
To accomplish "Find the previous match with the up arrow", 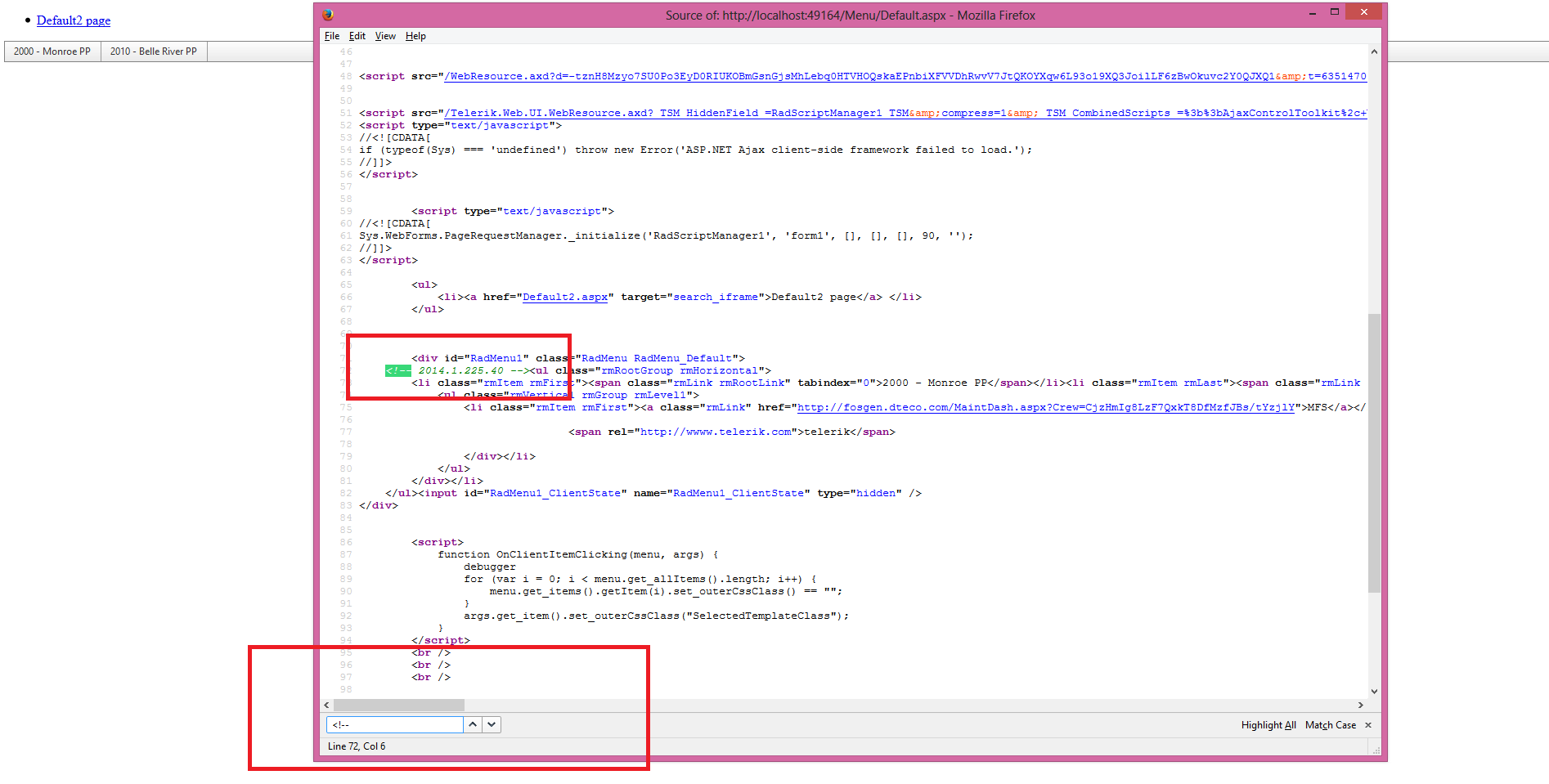I will (473, 724).
